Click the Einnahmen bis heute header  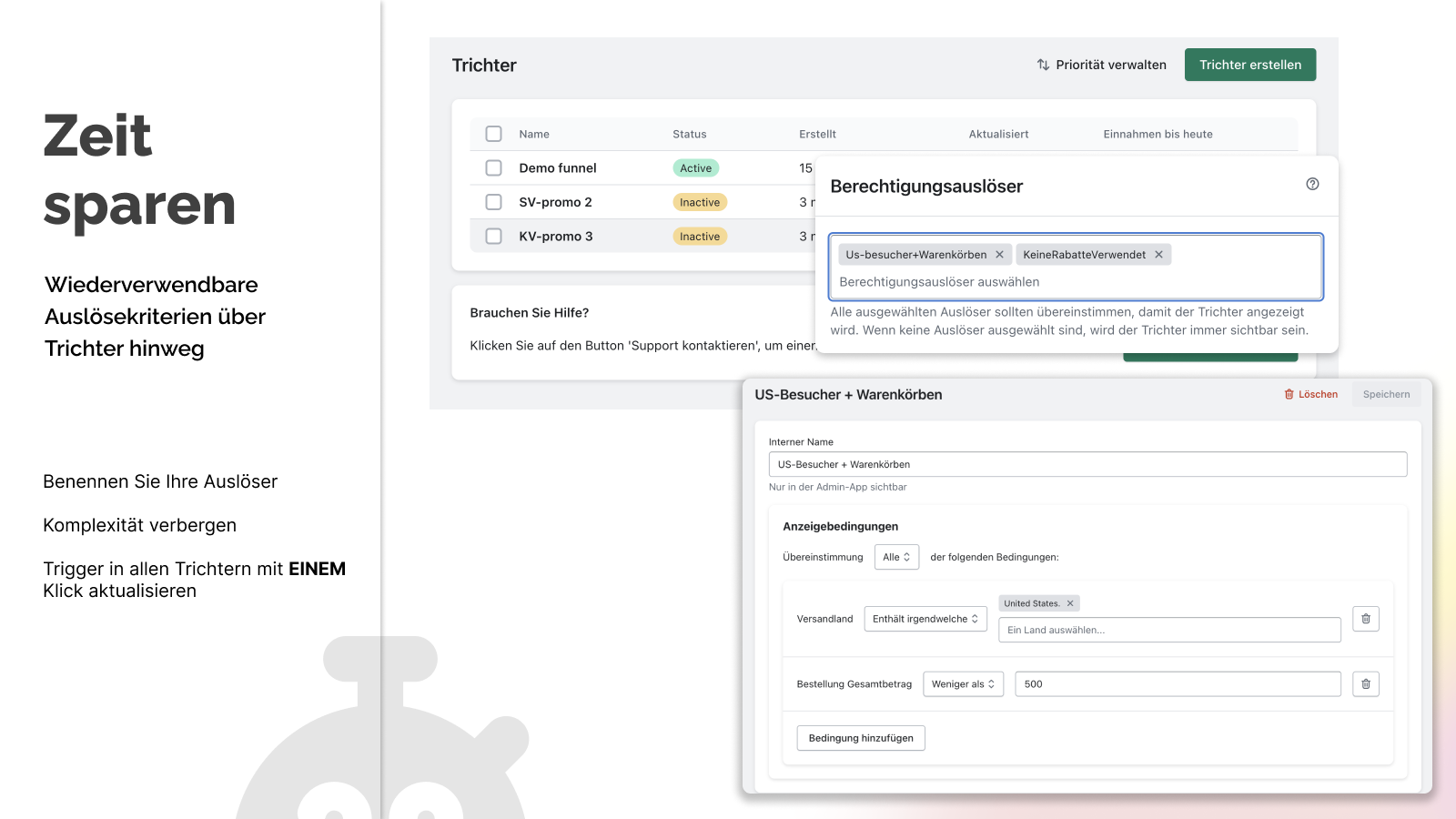tap(1158, 134)
